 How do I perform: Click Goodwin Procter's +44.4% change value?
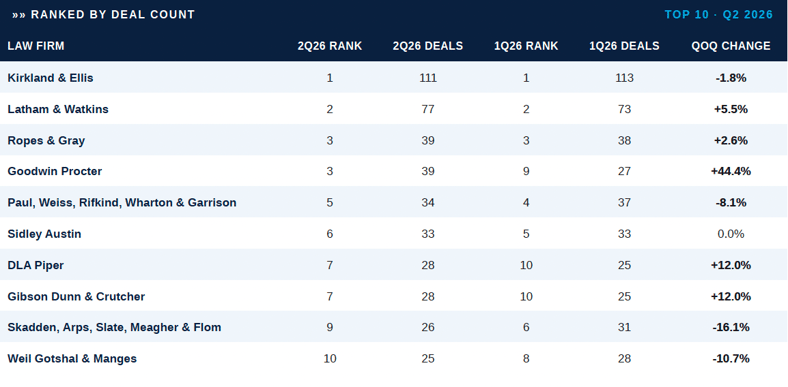[x=731, y=171]
